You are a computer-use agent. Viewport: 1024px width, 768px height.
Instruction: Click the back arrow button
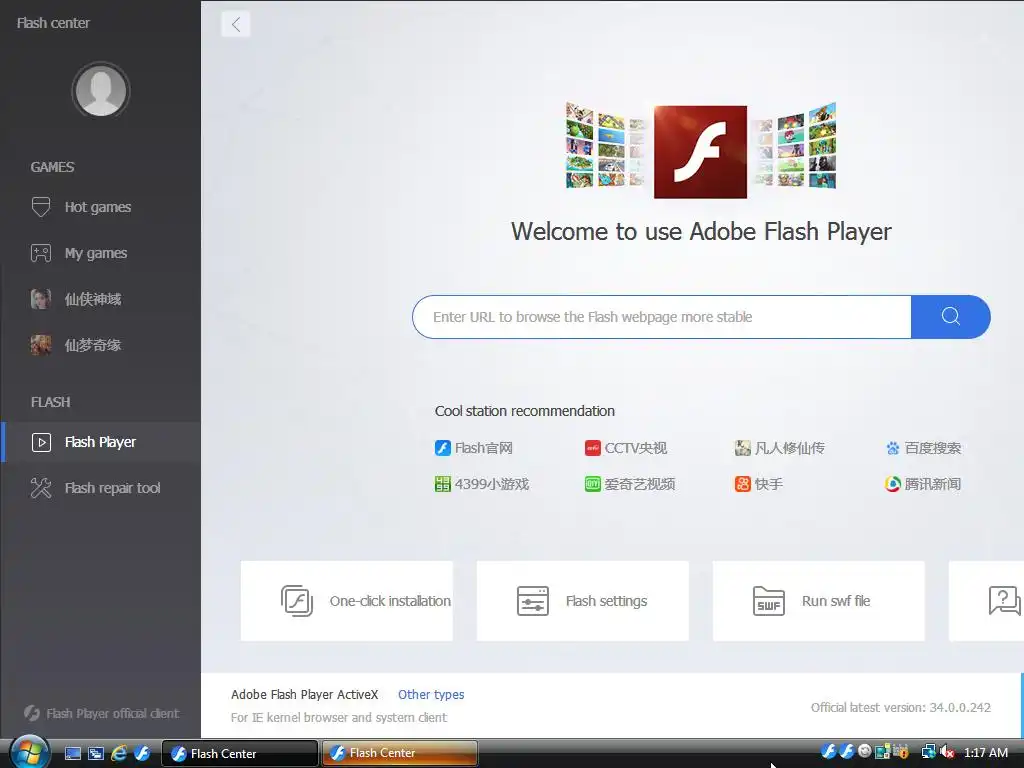pyautogui.click(x=236, y=25)
